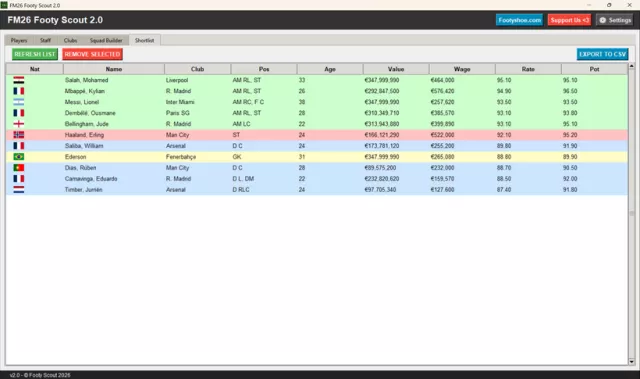Click the Brazil flag beside Ederson

click(19, 157)
